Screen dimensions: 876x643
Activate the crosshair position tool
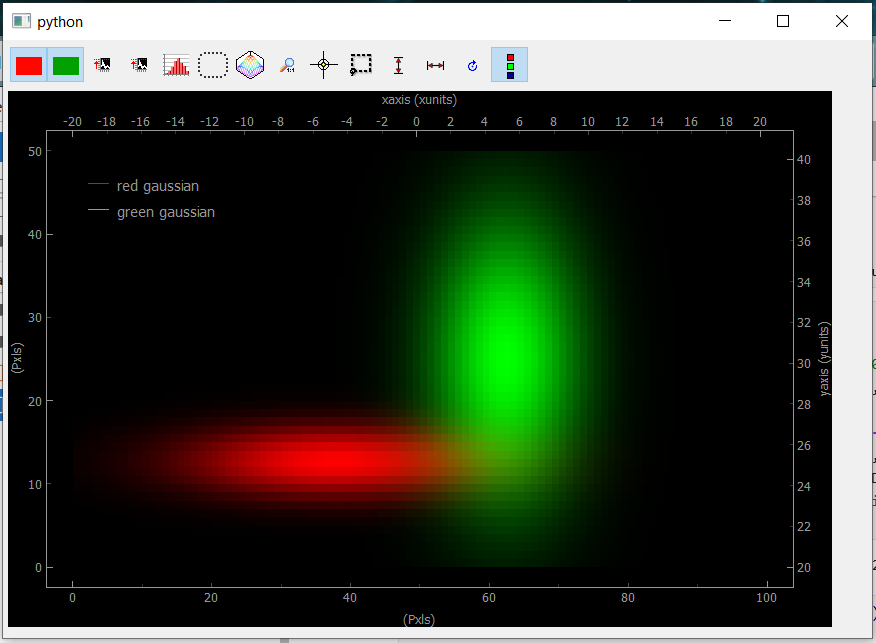[323, 65]
